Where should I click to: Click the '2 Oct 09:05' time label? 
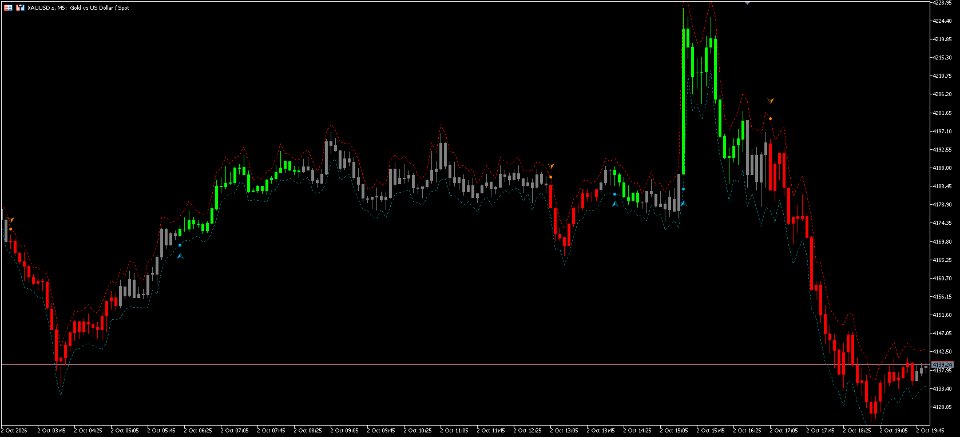click(346, 430)
